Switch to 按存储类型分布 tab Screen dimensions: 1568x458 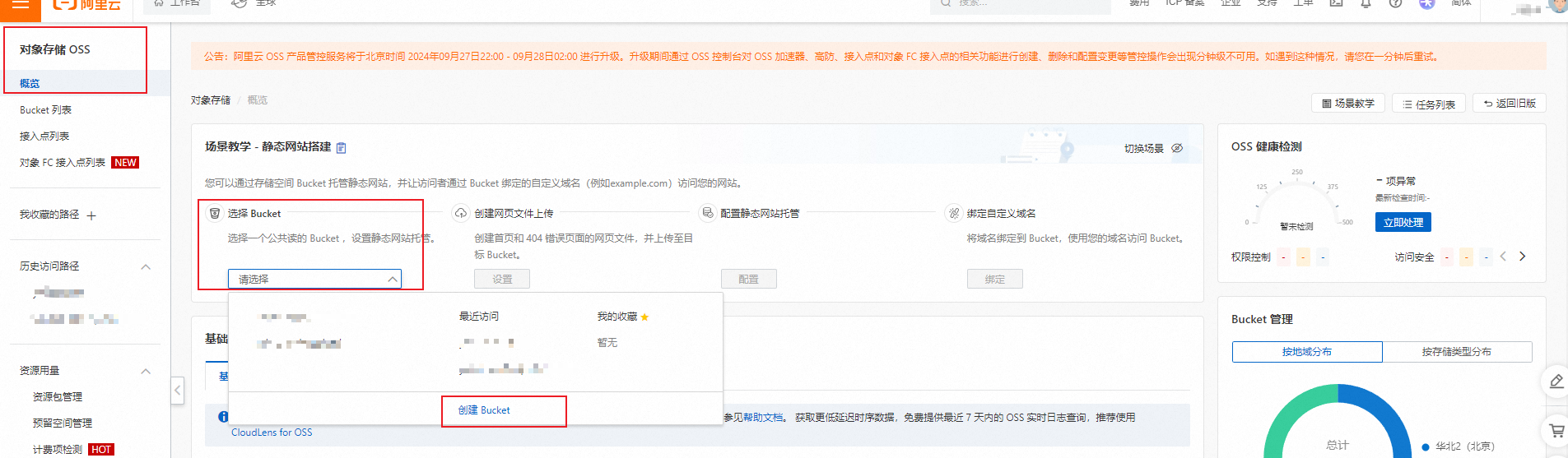coord(1457,351)
